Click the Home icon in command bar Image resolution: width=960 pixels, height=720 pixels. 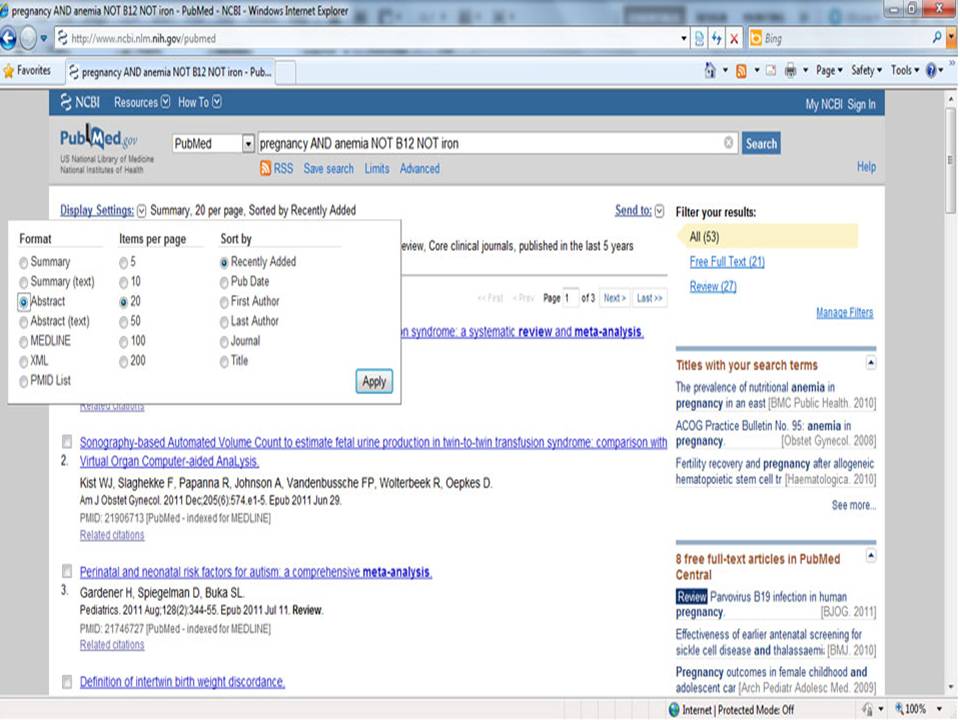(x=710, y=70)
